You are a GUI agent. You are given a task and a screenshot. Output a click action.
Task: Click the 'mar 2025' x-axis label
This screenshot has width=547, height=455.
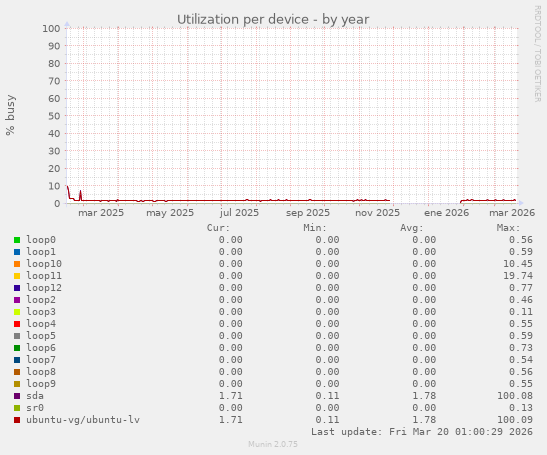point(101,213)
